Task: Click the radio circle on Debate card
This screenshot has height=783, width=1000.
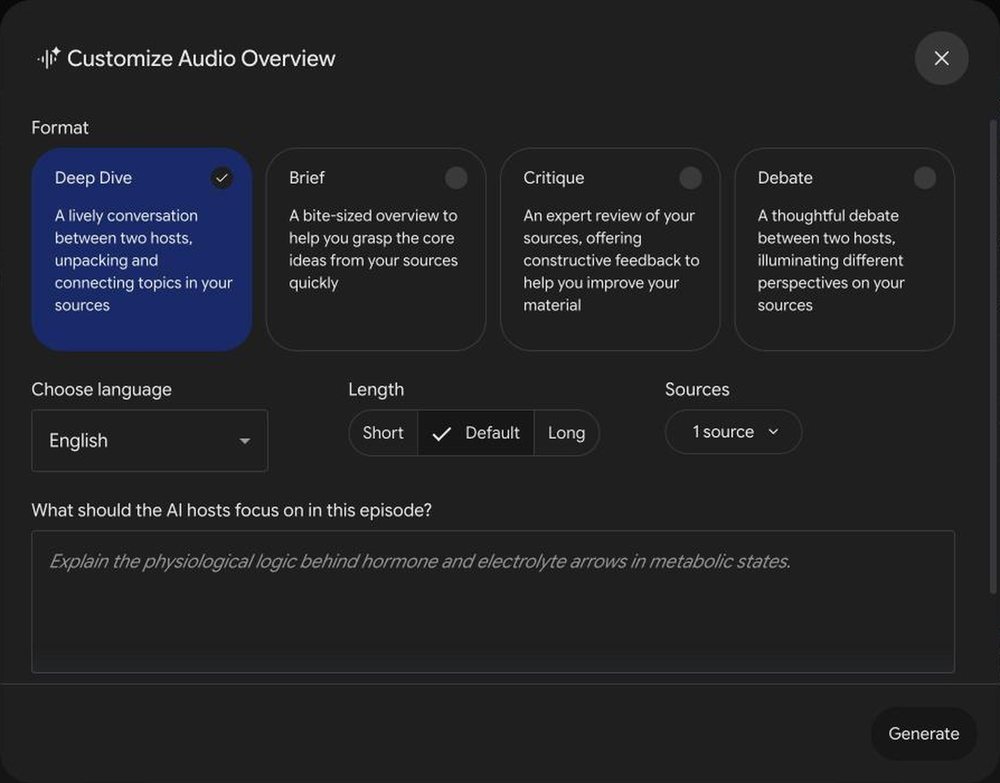Action: click(x=925, y=178)
